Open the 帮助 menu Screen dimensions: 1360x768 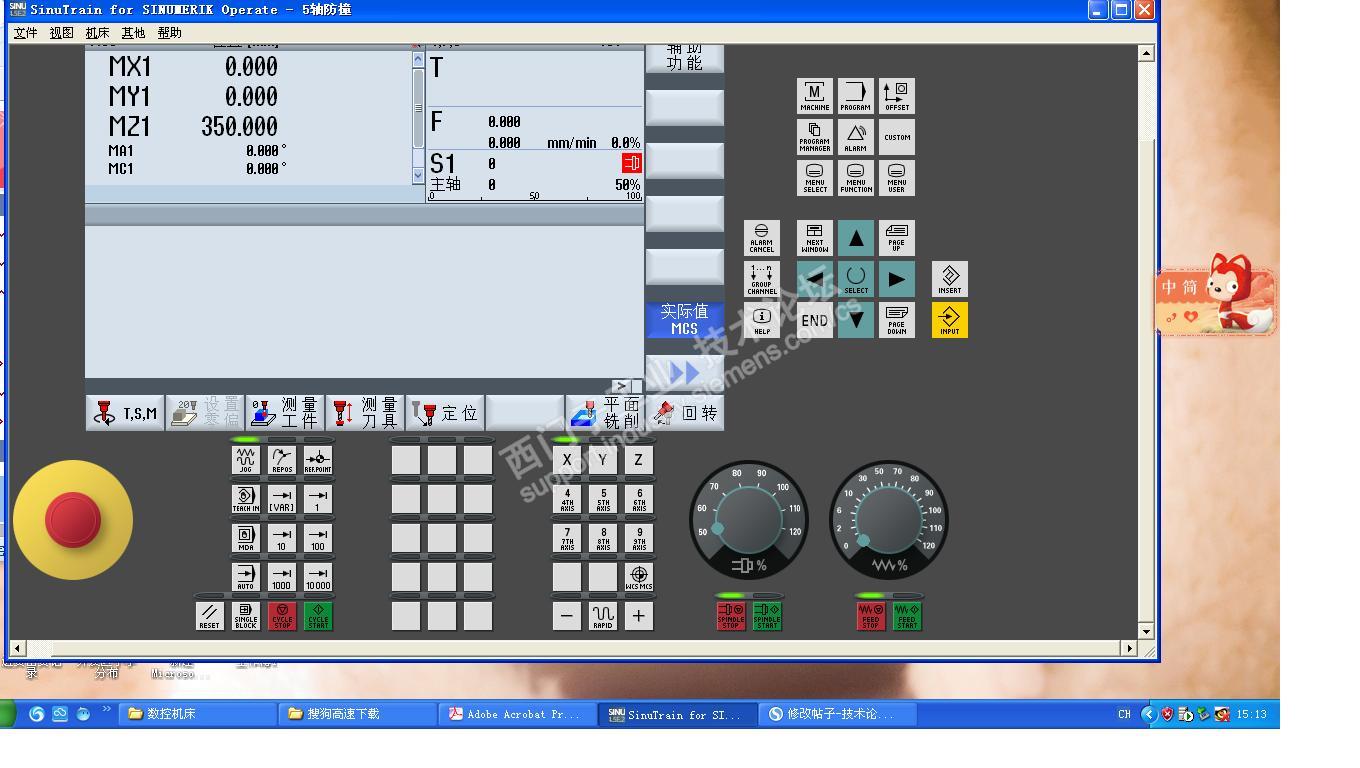pyautogui.click(x=169, y=33)
